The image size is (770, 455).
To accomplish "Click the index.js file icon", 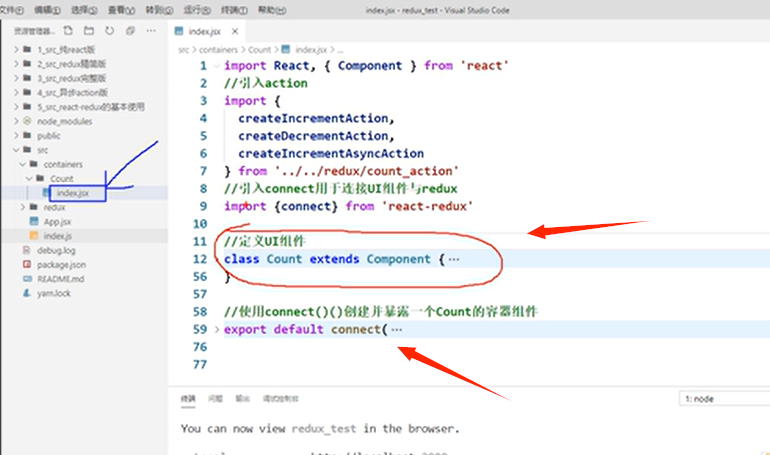I will (x=34, y=236).
